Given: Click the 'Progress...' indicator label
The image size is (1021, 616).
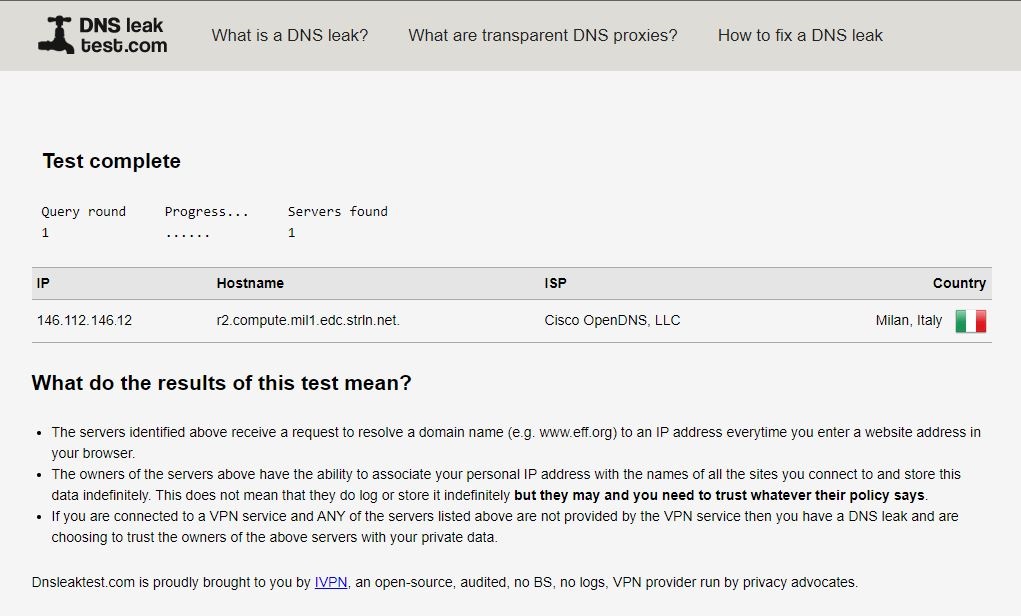Looking at the screenshot, I should click(x=206, y=211).
